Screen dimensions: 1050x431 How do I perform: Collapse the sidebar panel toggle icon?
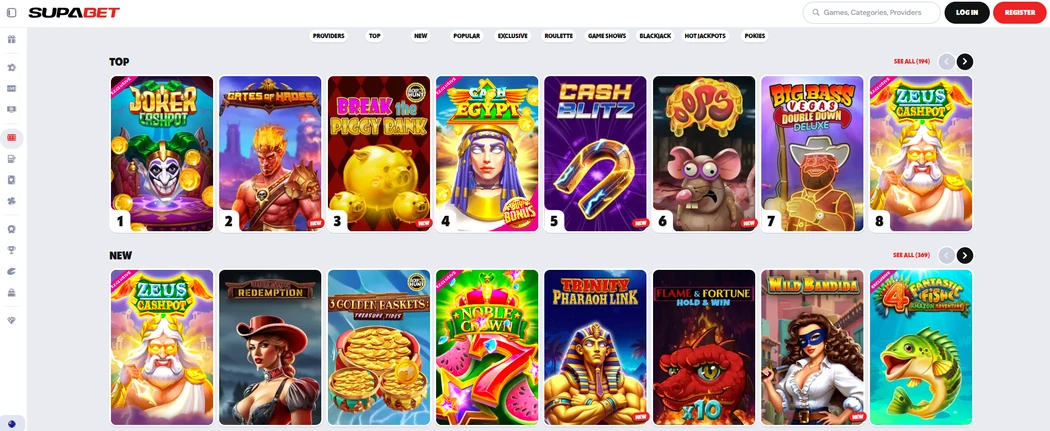[11, 13]
